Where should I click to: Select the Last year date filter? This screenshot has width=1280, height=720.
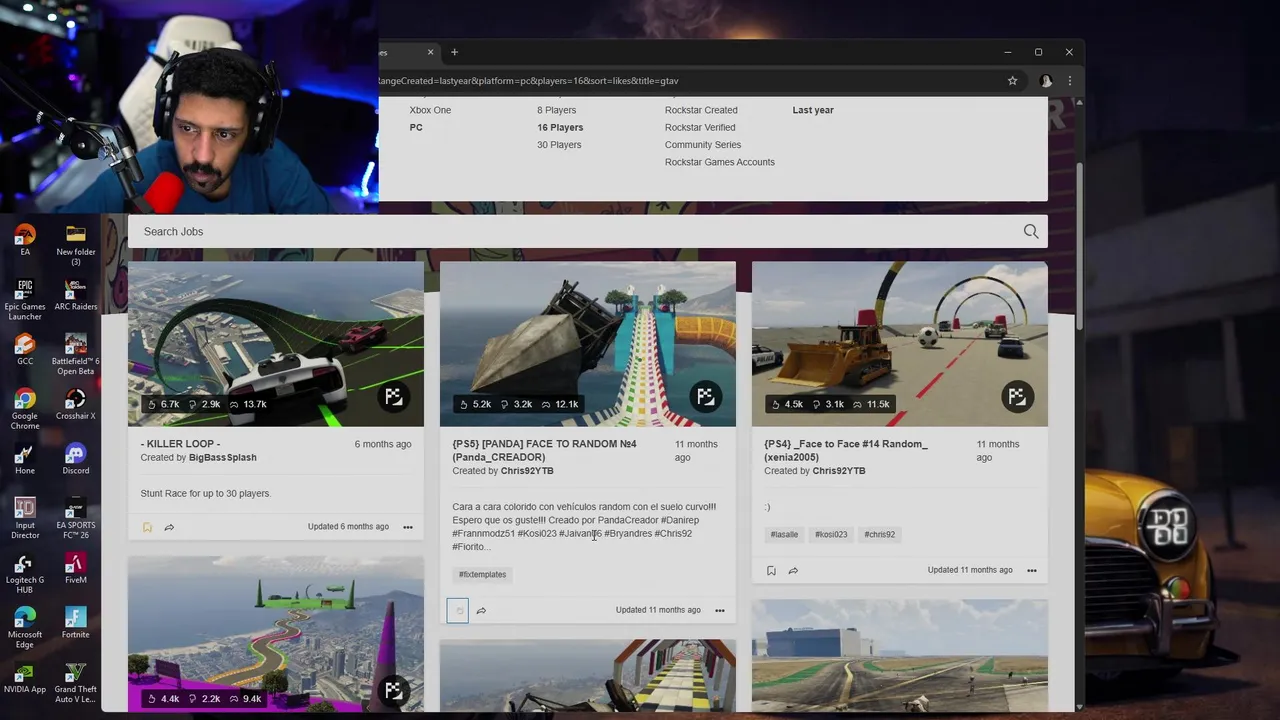click(813, 110)
